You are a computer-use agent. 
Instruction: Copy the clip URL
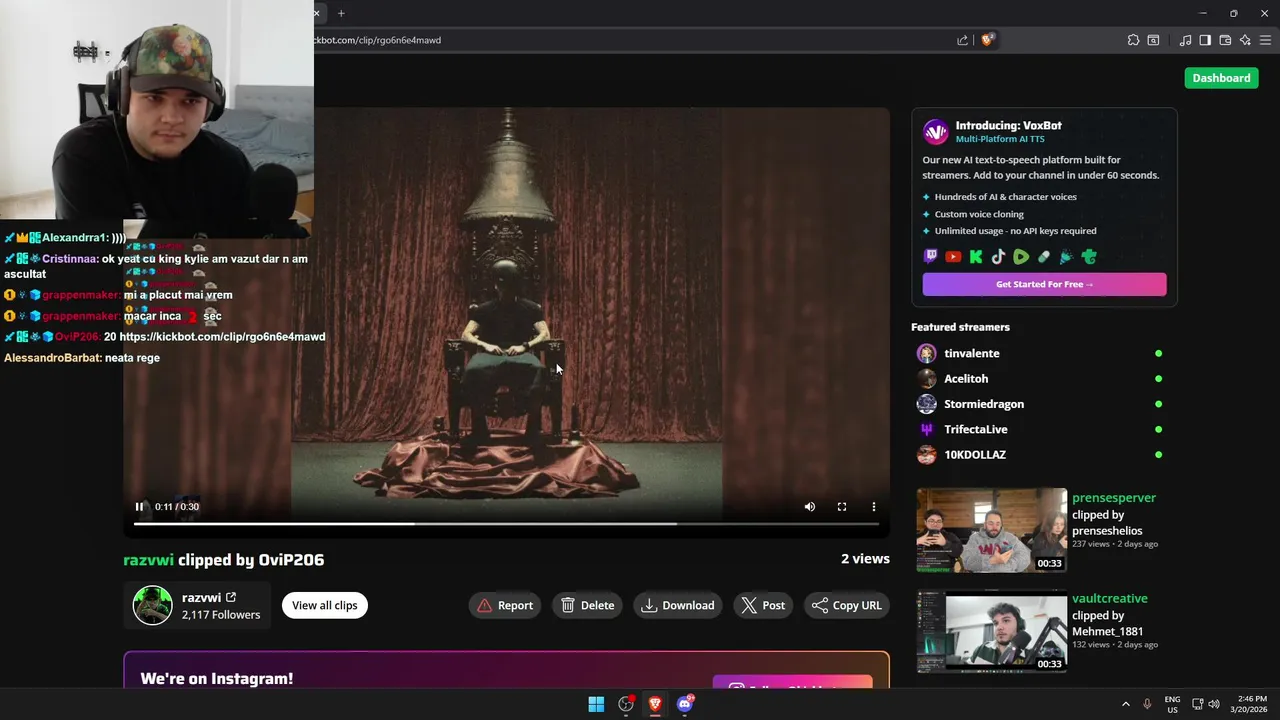847,605
